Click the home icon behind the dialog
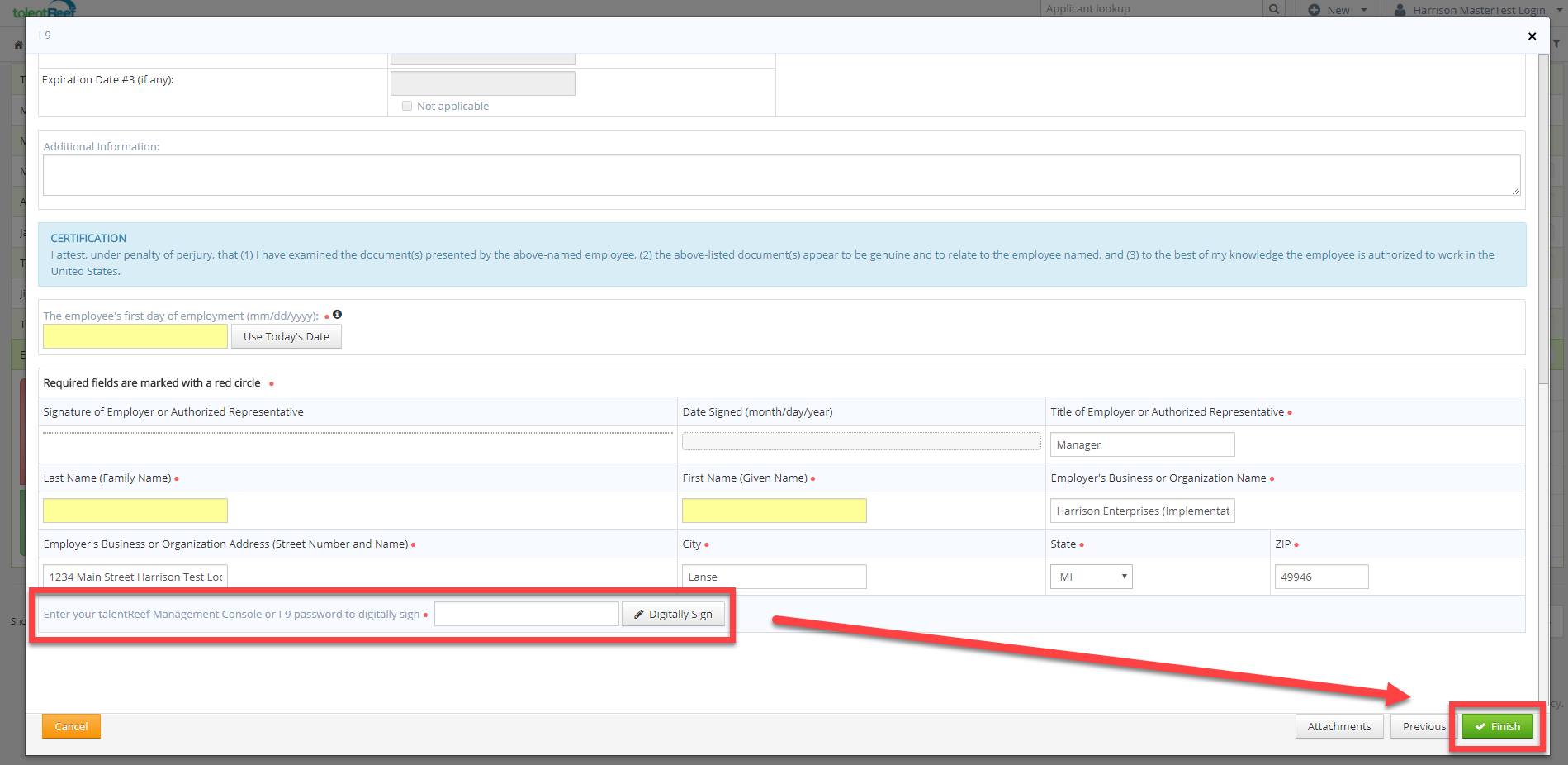This screenshot has width=1568, height=765. pos(18,45)
